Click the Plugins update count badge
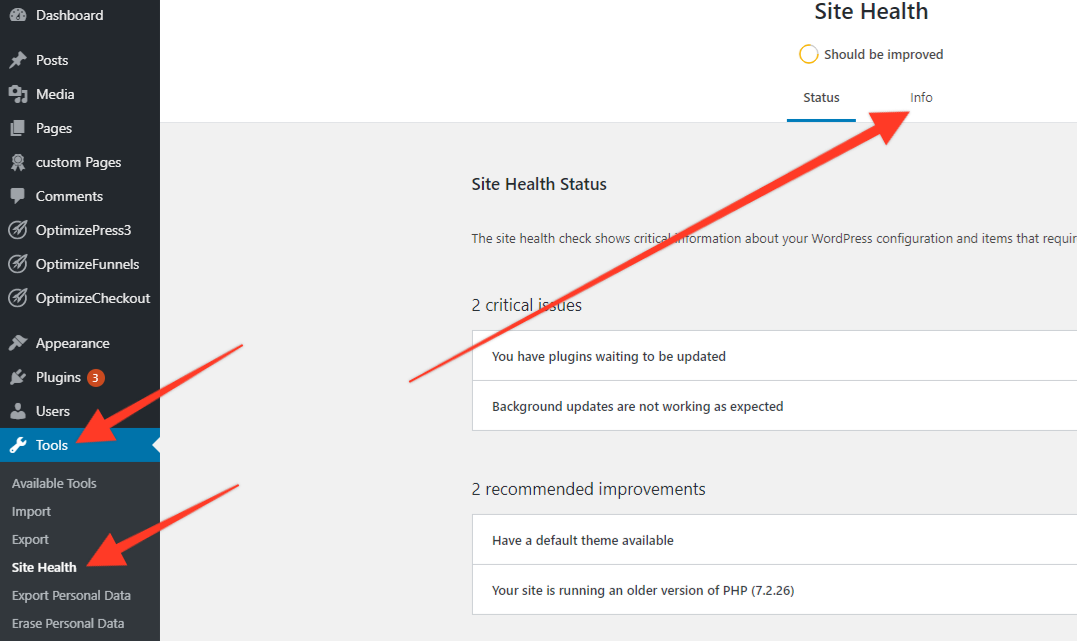Screen dimensions: 1077x641 [x=95, y=377]
